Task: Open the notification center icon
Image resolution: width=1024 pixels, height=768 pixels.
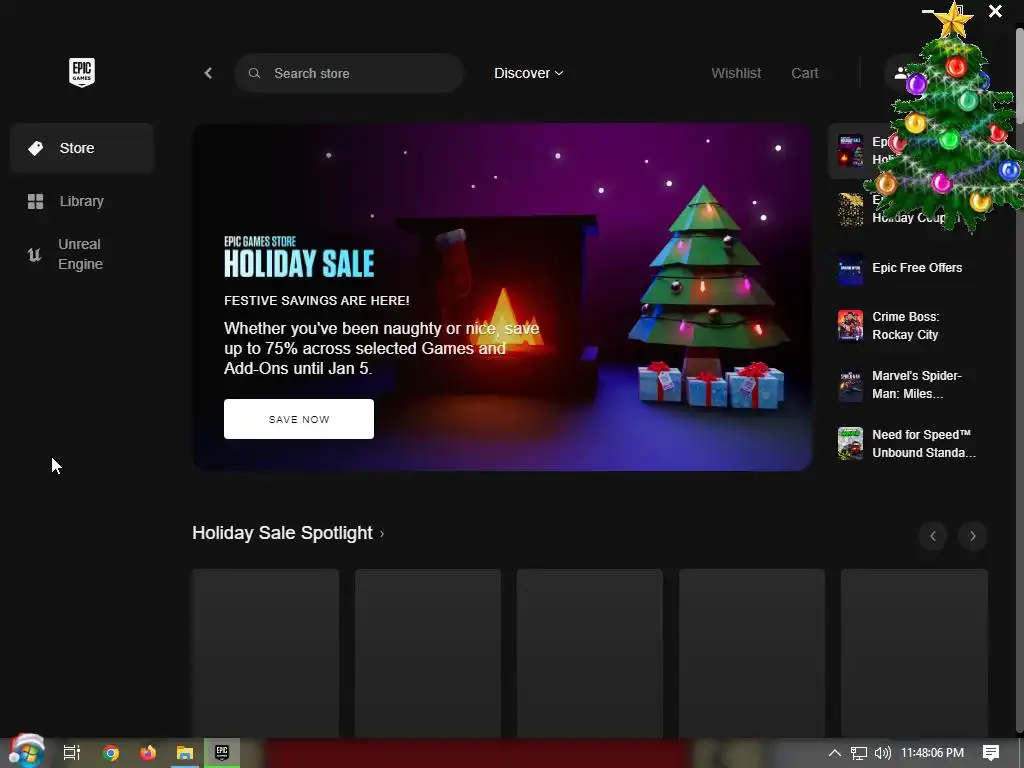Action: pos(991,753)
